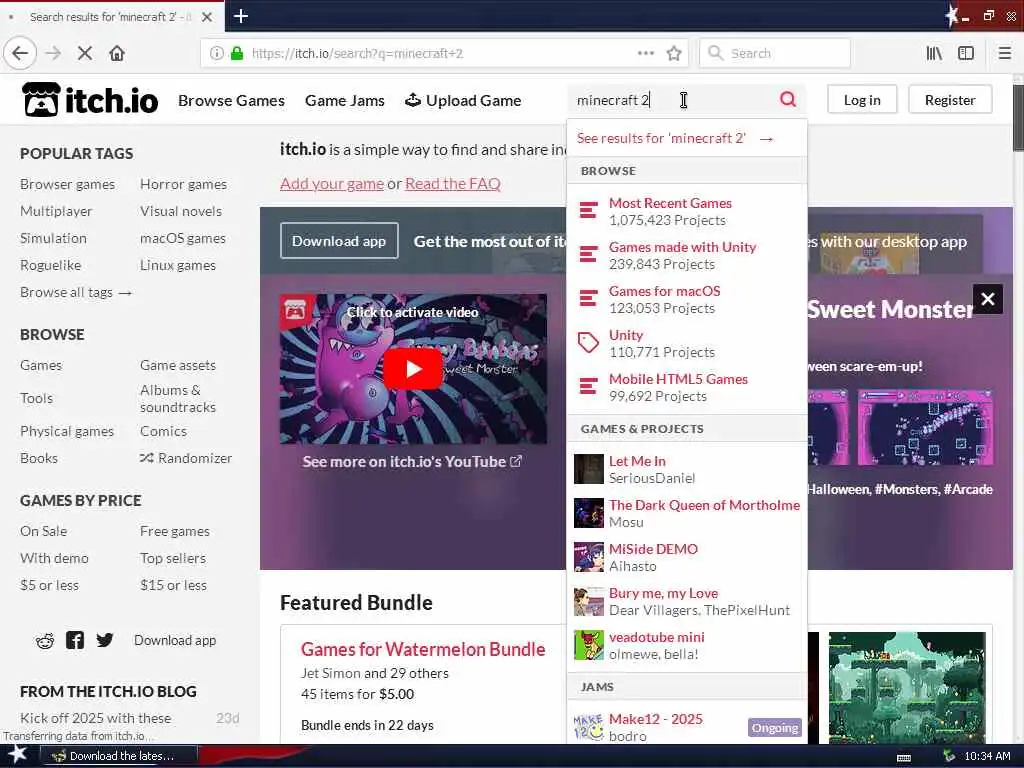Open veadotube mini thumbnail icon
This screenshot has height=768, width=1024.
pyautogui.click(x=588, y=645)
